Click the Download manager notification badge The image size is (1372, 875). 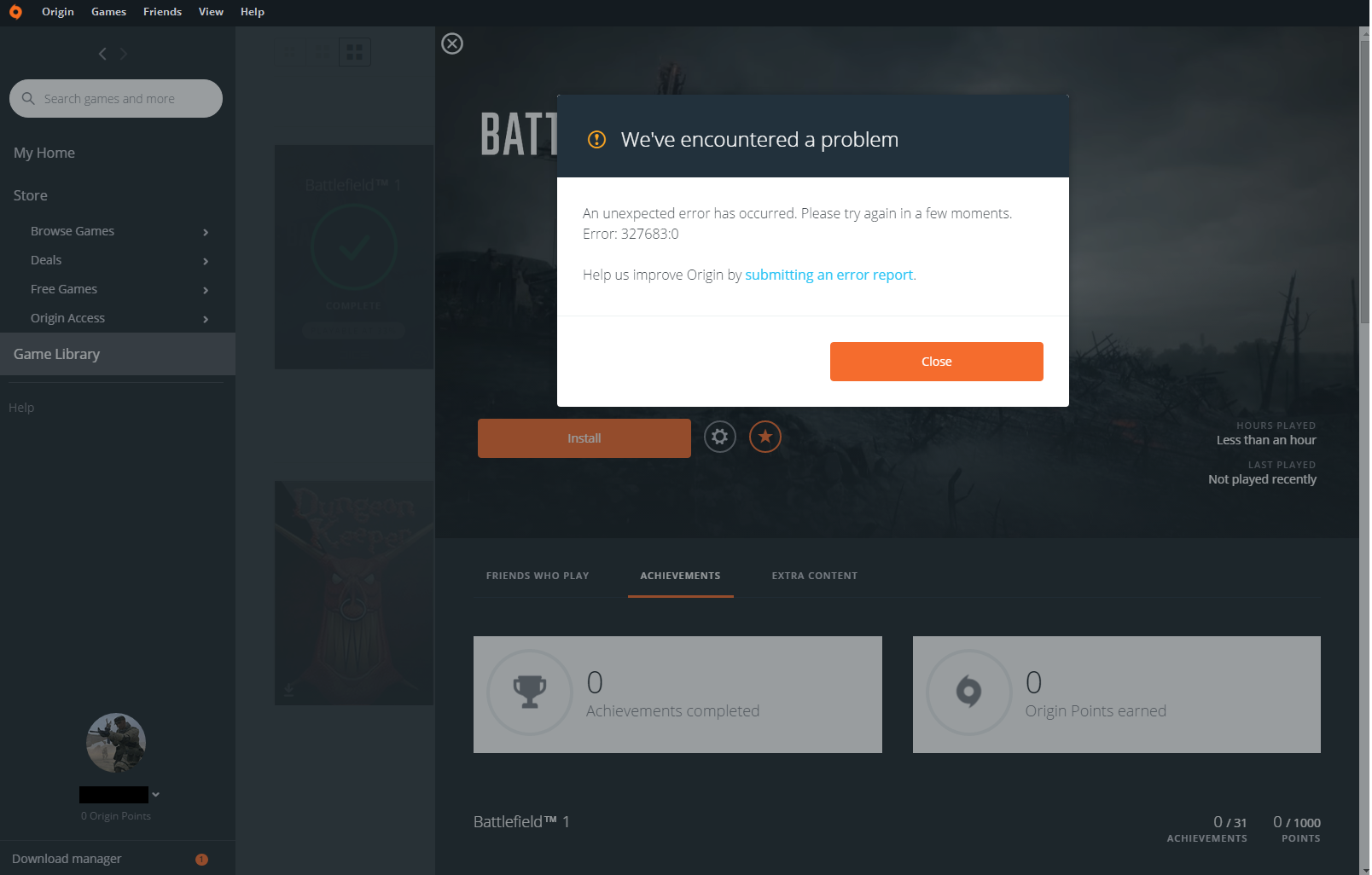pos(201,860)
